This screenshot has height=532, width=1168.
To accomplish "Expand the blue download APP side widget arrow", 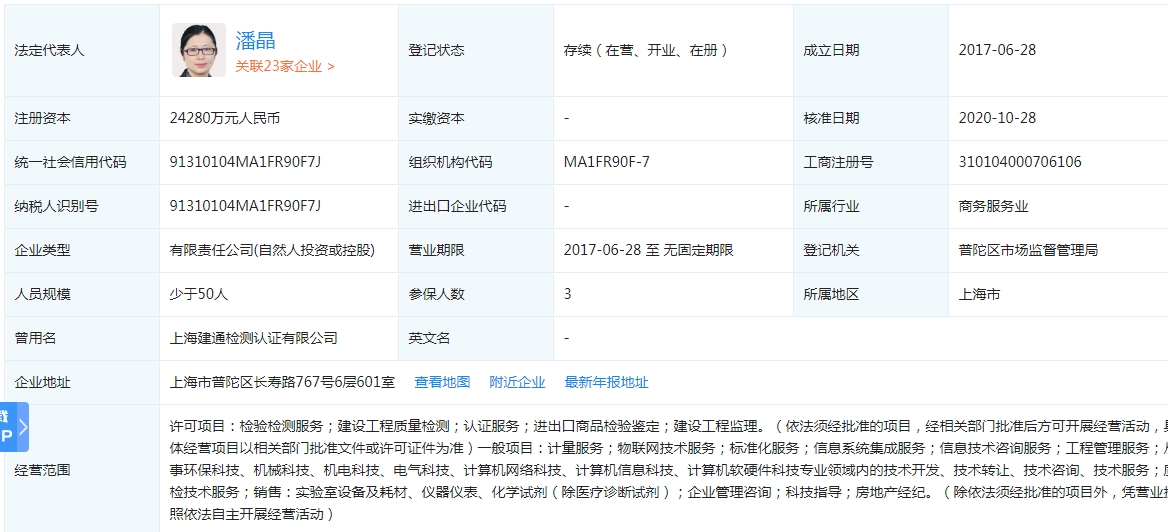I will coord(22,427).
